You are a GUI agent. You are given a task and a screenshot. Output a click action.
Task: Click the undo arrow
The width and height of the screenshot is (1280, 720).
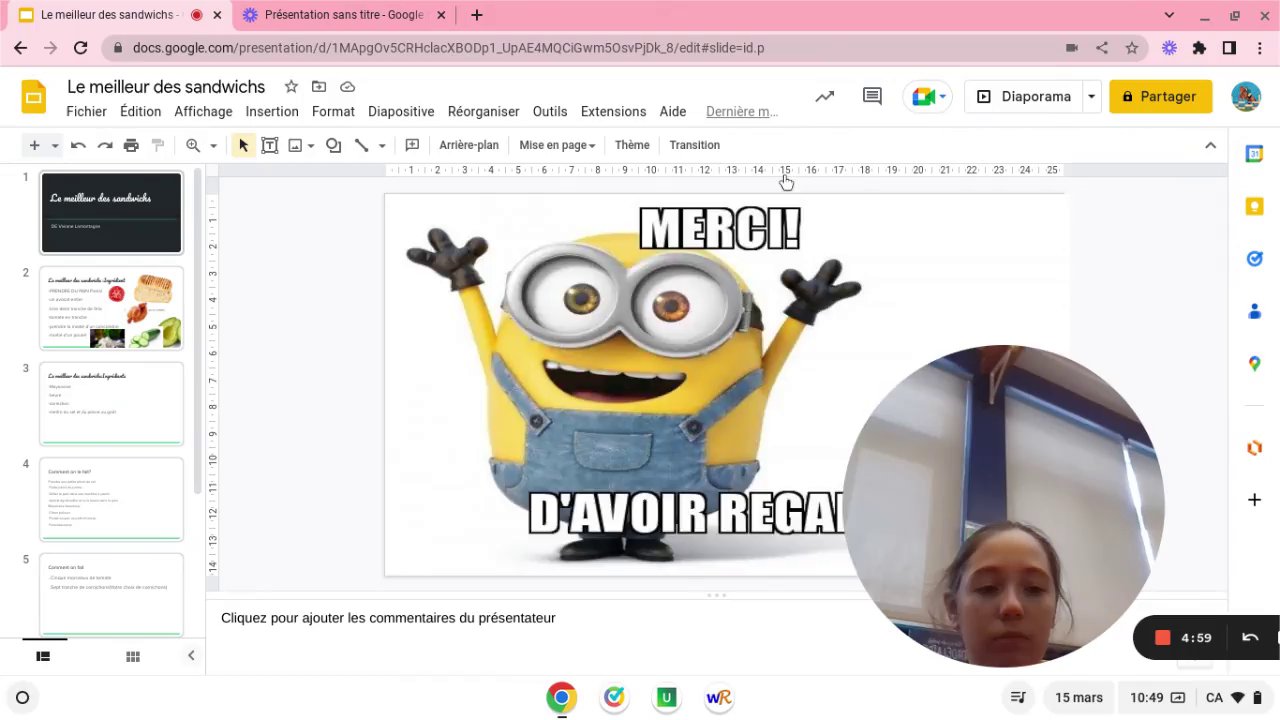[78, 145]
